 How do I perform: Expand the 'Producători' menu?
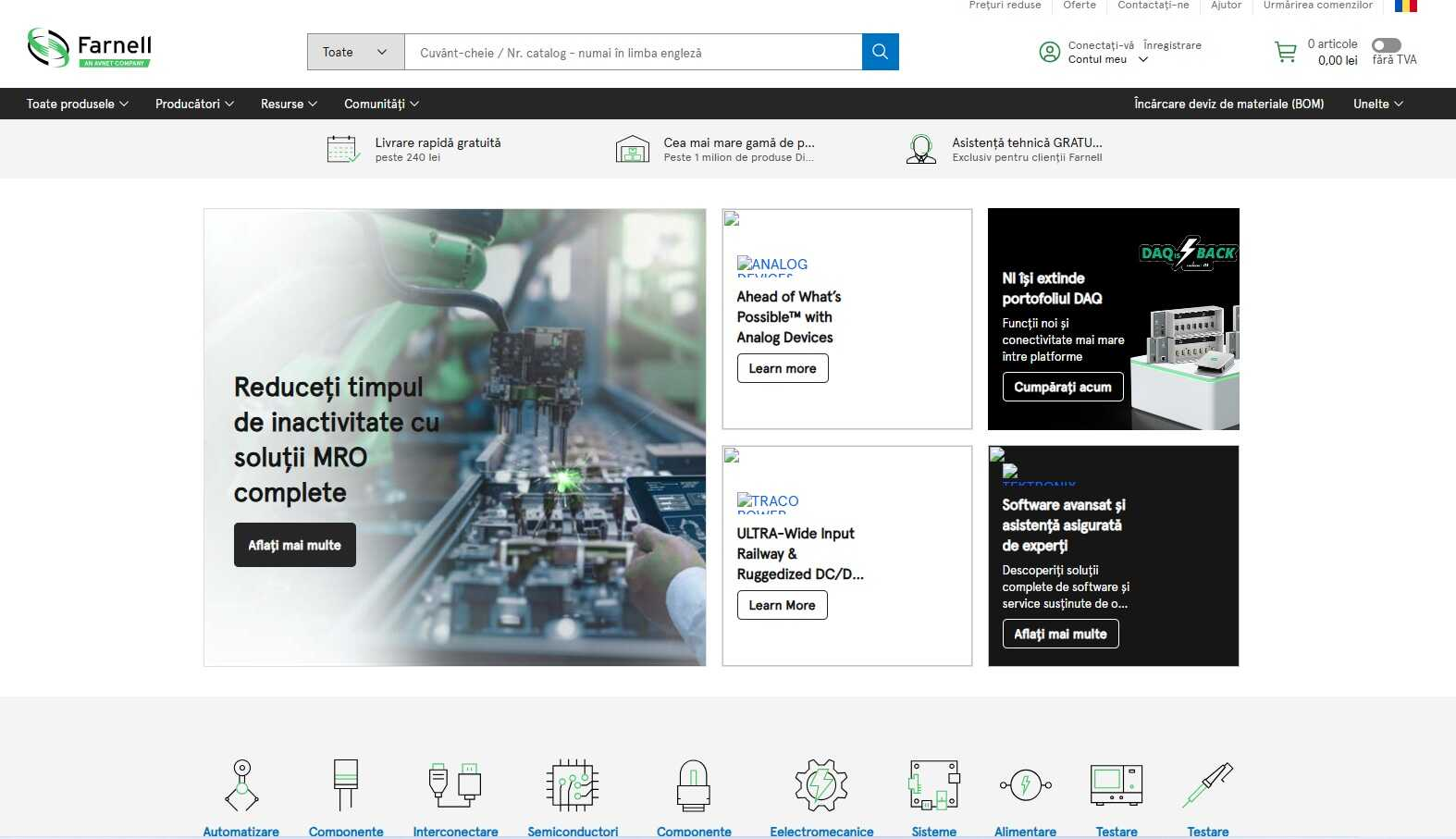[194, 104]
